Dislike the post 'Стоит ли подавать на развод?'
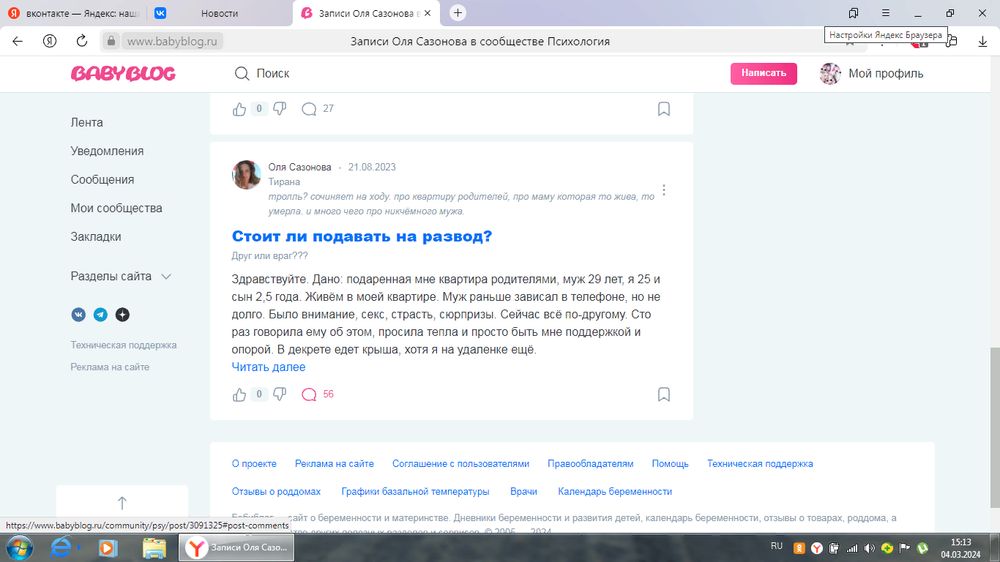This screenshot has width=1000, height=562. pyautogui.click(x=279, y=394)
